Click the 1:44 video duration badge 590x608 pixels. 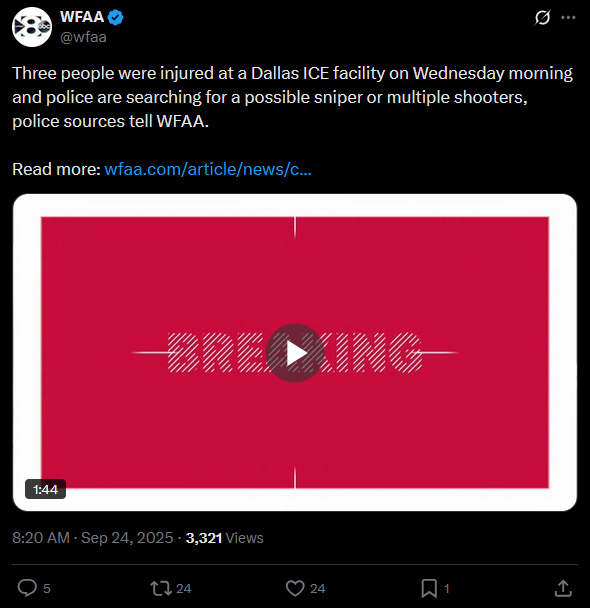[x=45, y=489]
